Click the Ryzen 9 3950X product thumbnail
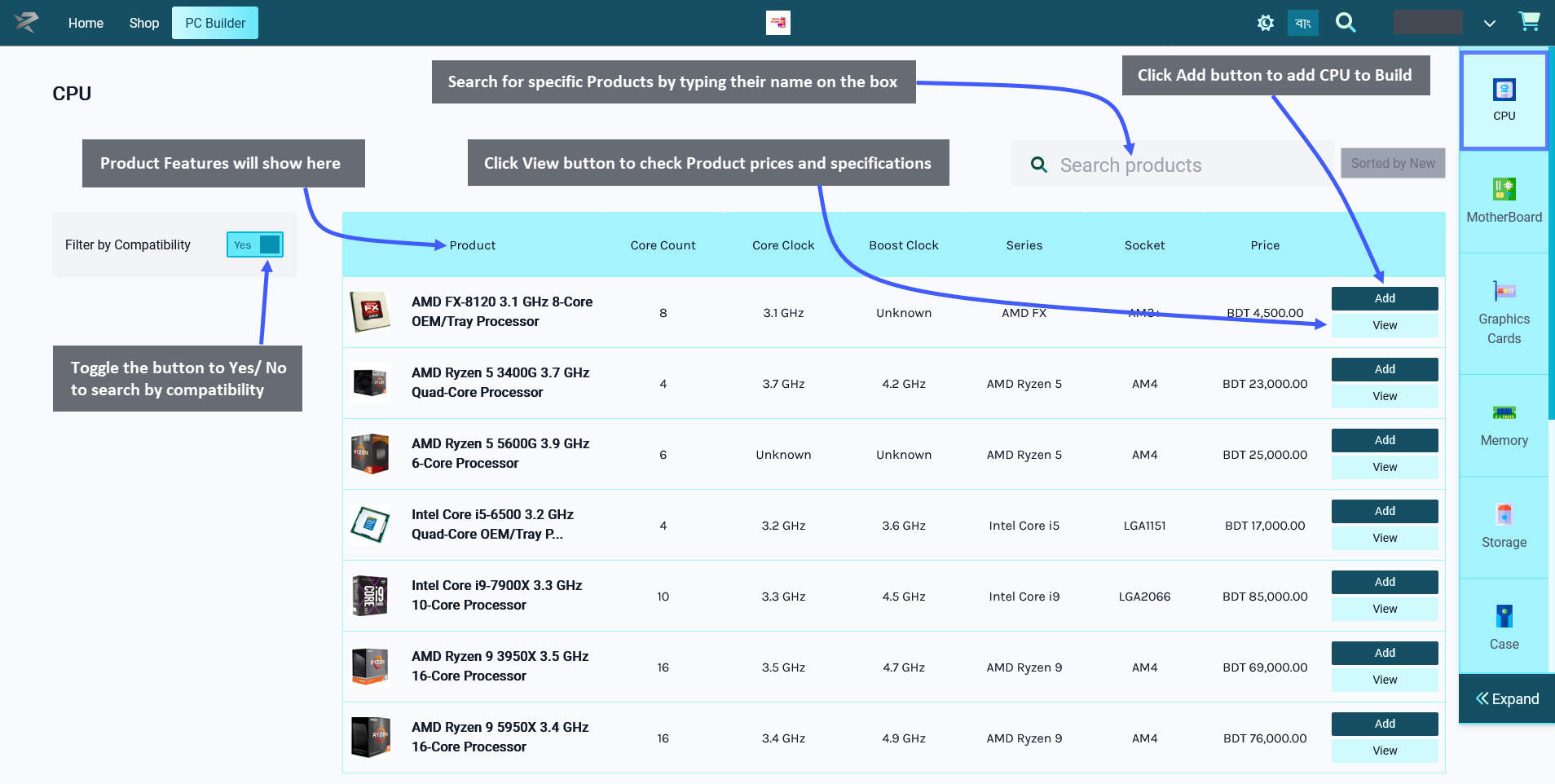The image size is (1555, 784). 370,667
